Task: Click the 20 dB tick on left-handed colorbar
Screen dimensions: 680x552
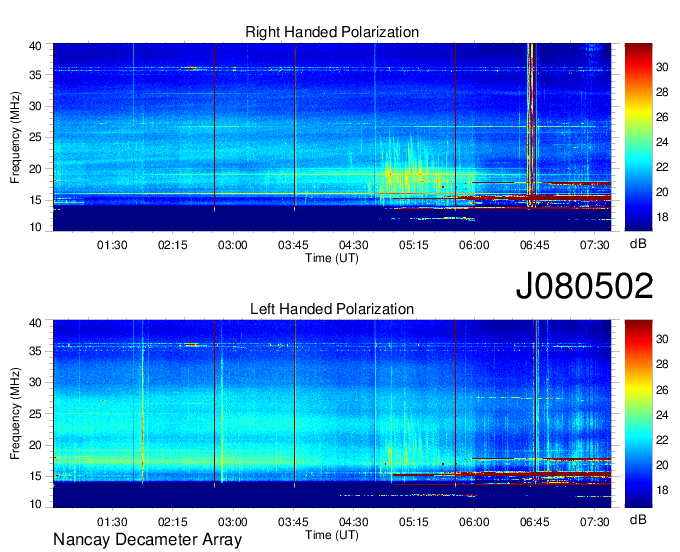Action: point(662,465)
